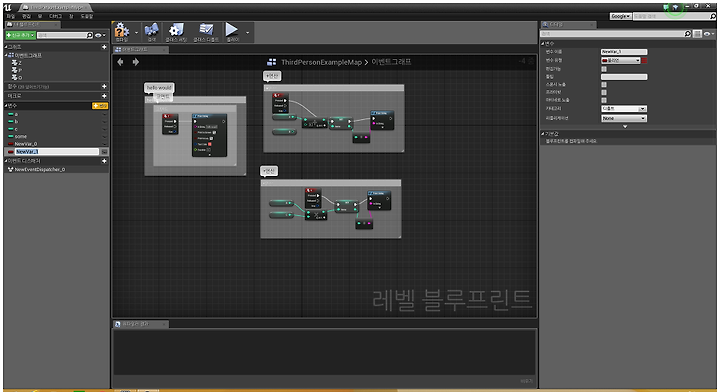Click the Unreal Engine logo icon
Image resolution: width=720 pixels, height=392 pixels.
coord(8,7)
